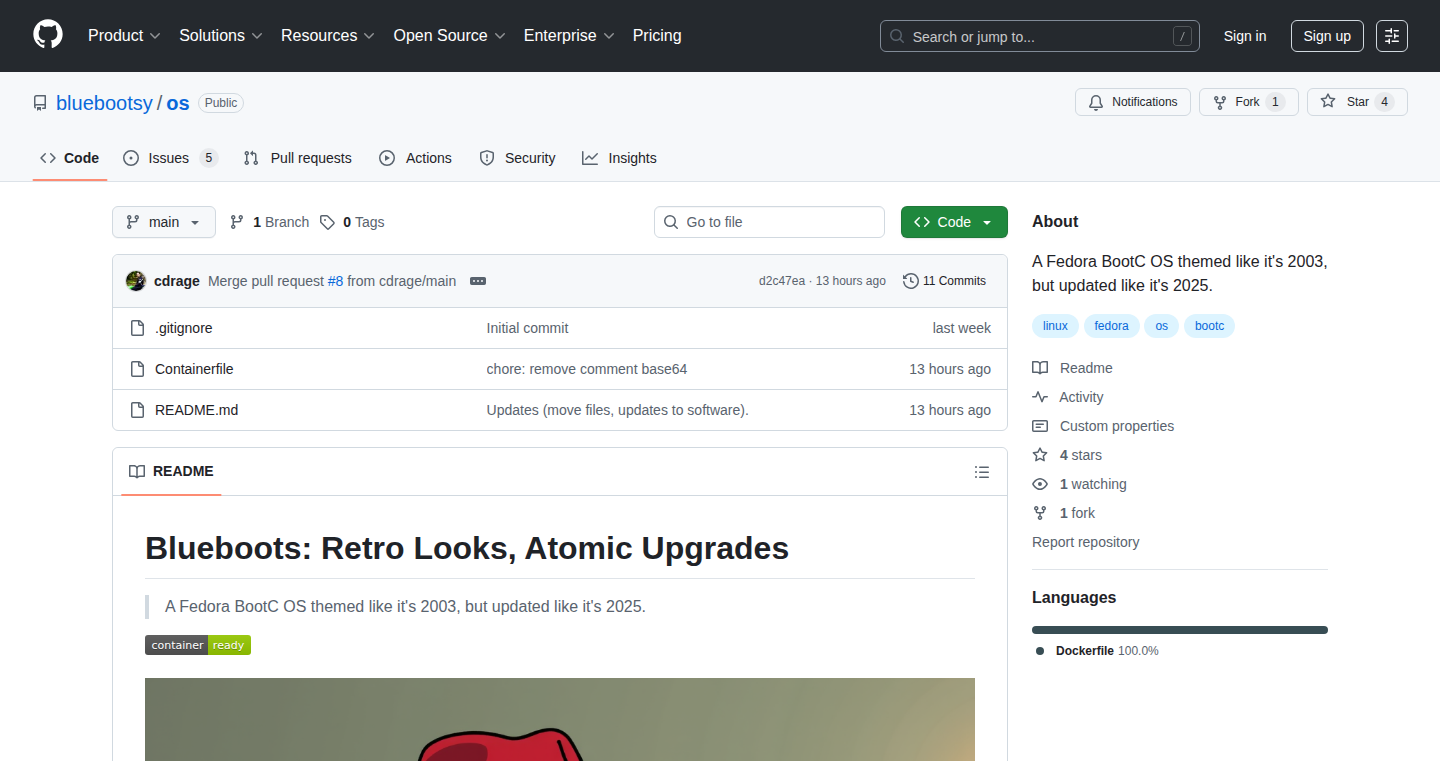Click the fork icon in About
The height and width of the screenshot is (761, 1440).
pyautogui.click(x=1040, y=513)
